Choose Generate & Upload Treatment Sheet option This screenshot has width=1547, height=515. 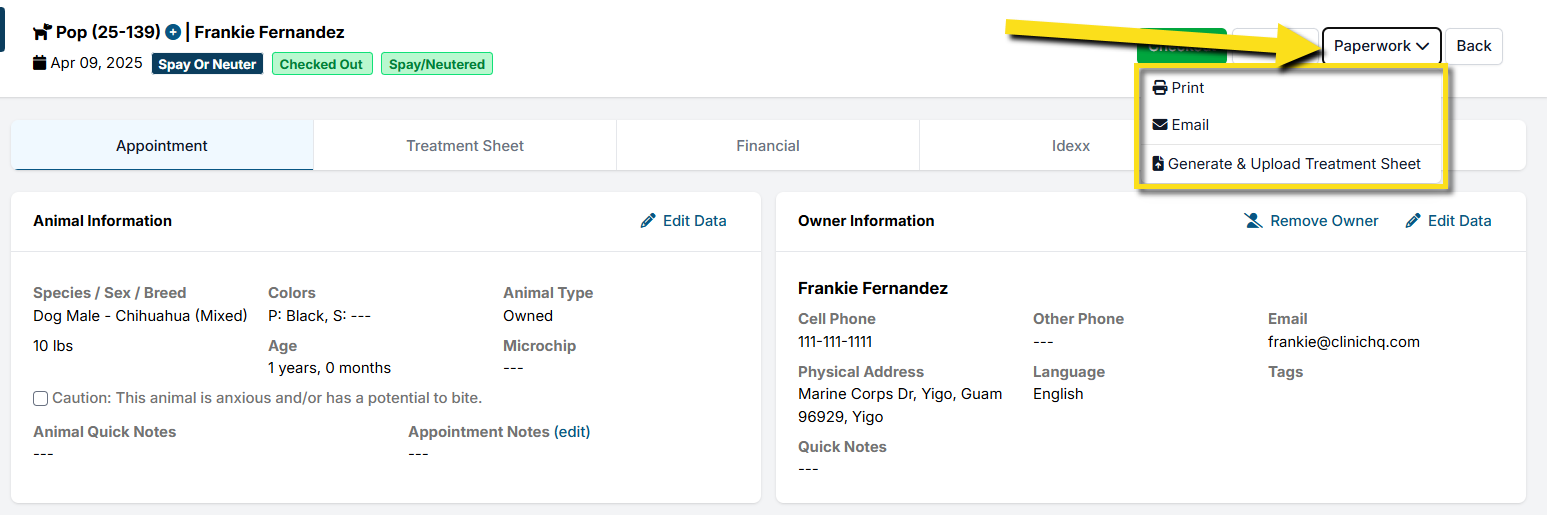pos(1294,164)
